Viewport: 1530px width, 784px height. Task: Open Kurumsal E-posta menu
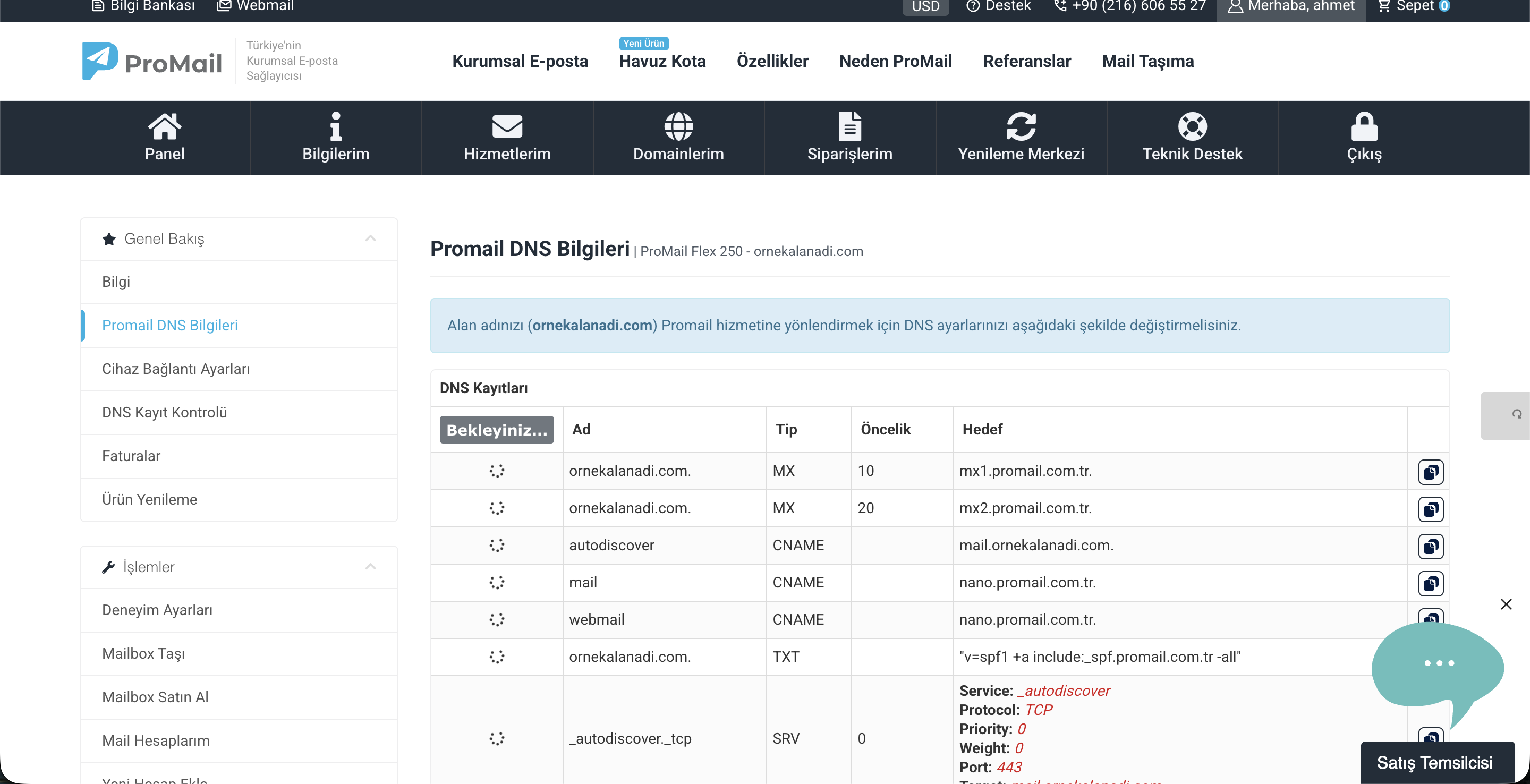click(x=520, y=61)
